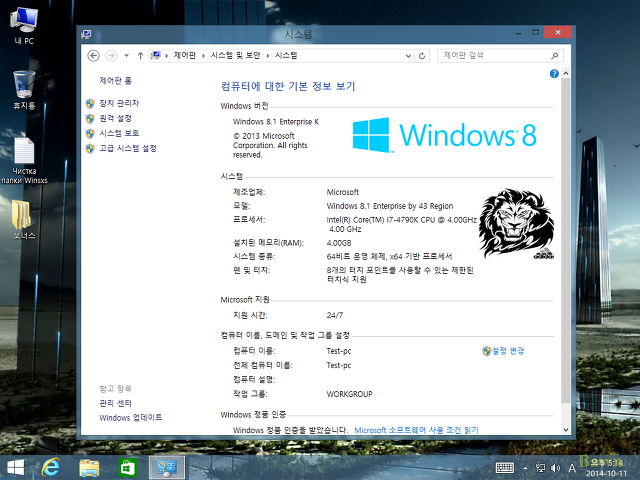Select the Microsoft manufacturer value

click(342, 192)
